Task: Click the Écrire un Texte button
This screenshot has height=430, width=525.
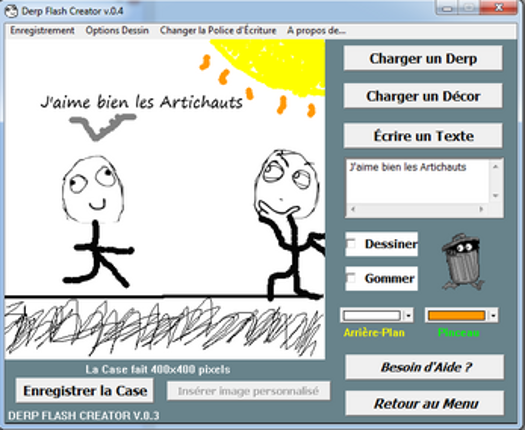Action: pos(423,136)
